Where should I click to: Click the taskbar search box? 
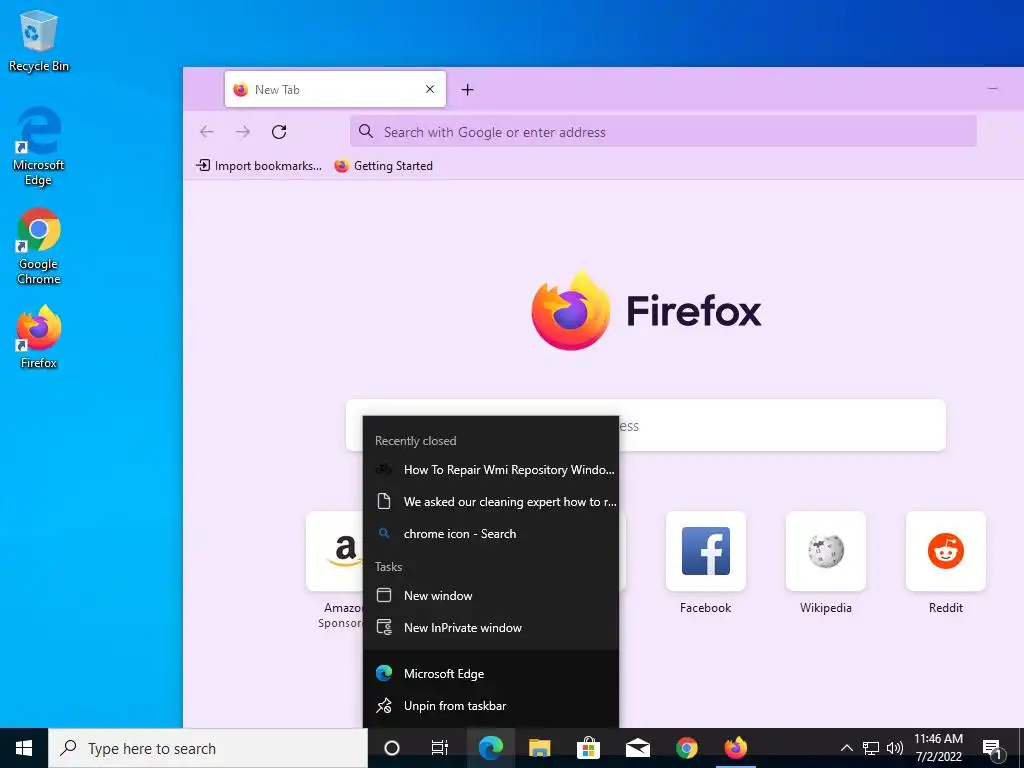pyautogui.click(x=208, y=748)
